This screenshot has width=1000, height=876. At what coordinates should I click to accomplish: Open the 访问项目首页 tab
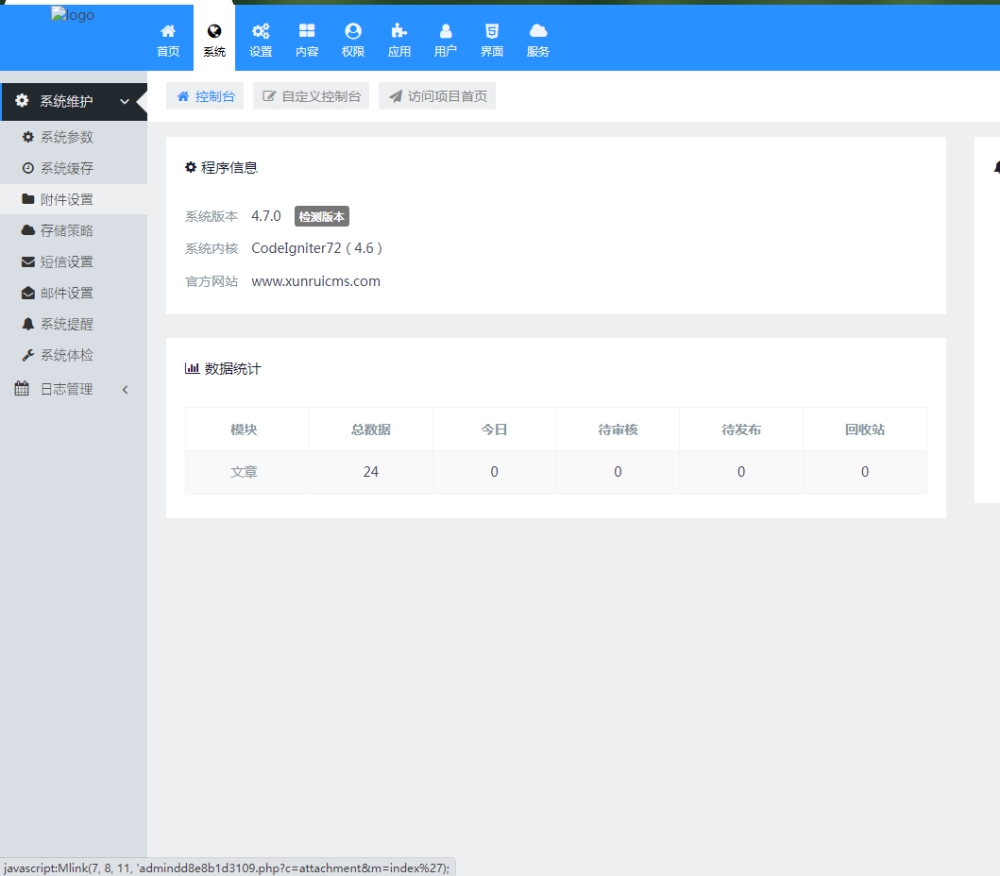[438, 96]
